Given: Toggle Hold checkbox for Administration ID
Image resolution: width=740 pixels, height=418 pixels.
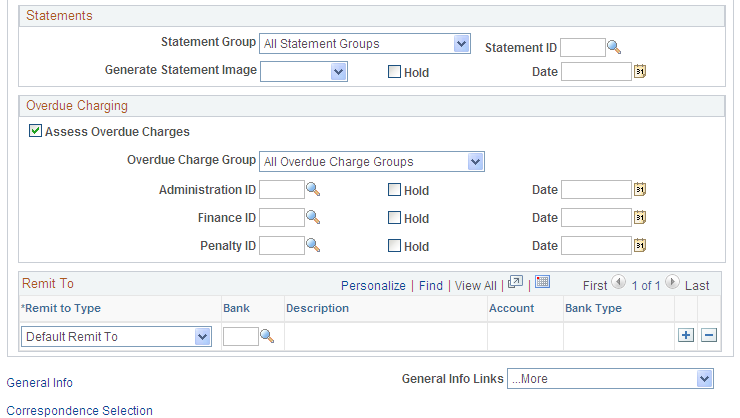Looking at the screenshot, I should [394, 190].
